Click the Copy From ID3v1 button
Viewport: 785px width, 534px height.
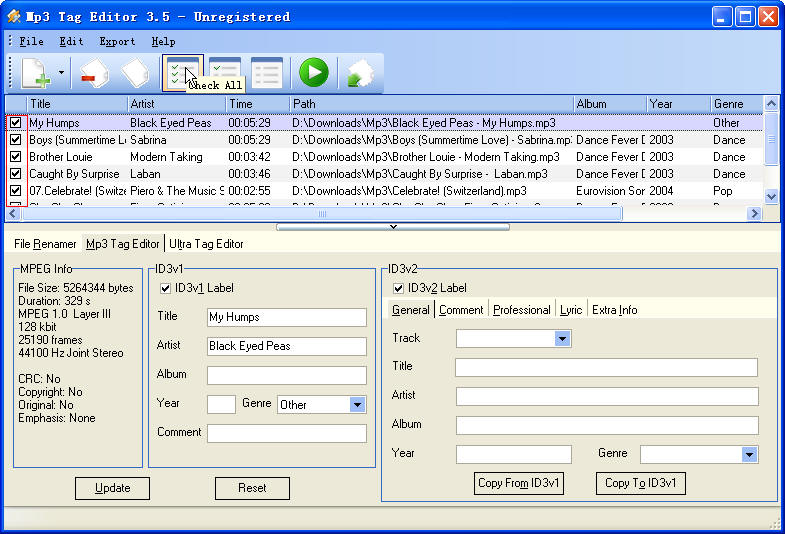point(519,483)
